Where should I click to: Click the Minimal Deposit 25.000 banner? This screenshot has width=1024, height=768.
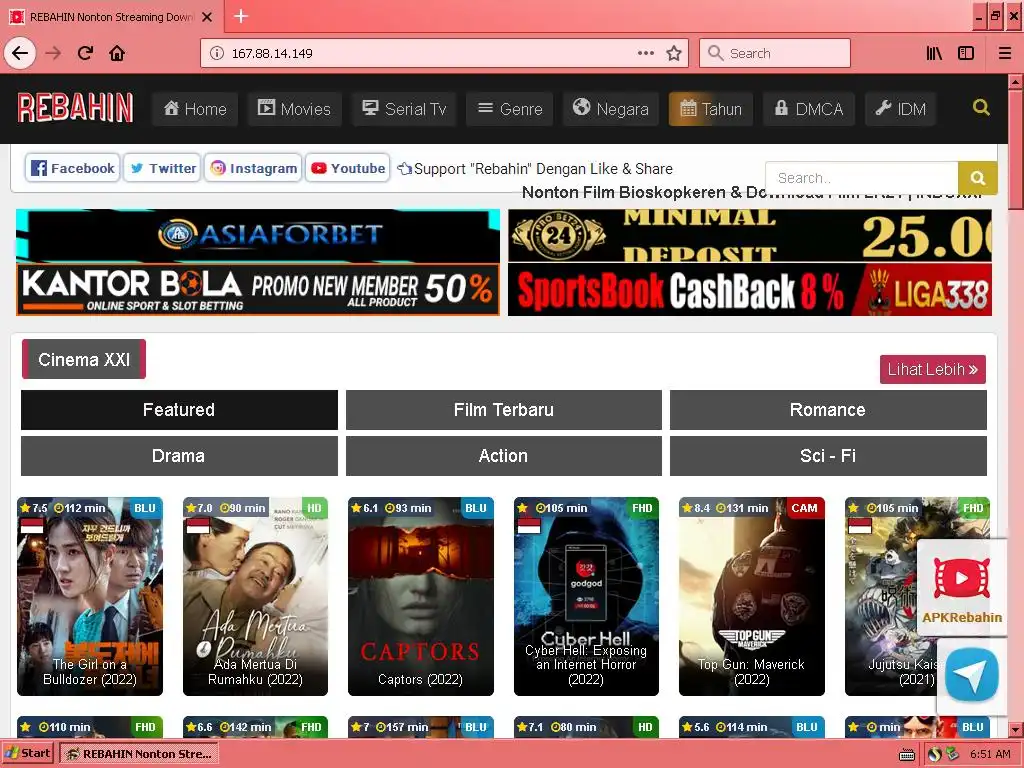click(750, 235)
